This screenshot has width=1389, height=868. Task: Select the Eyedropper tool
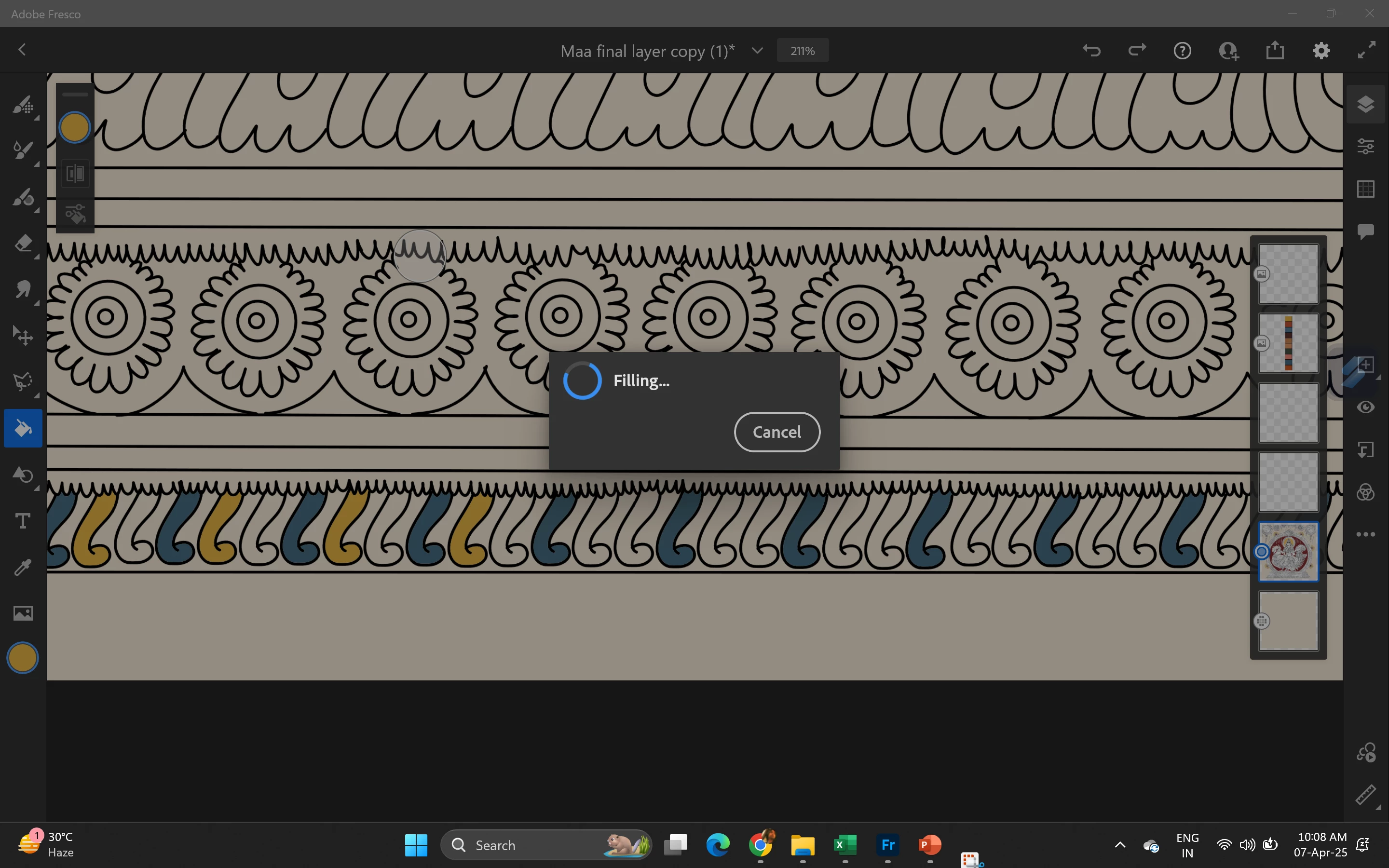coord(23,567)
